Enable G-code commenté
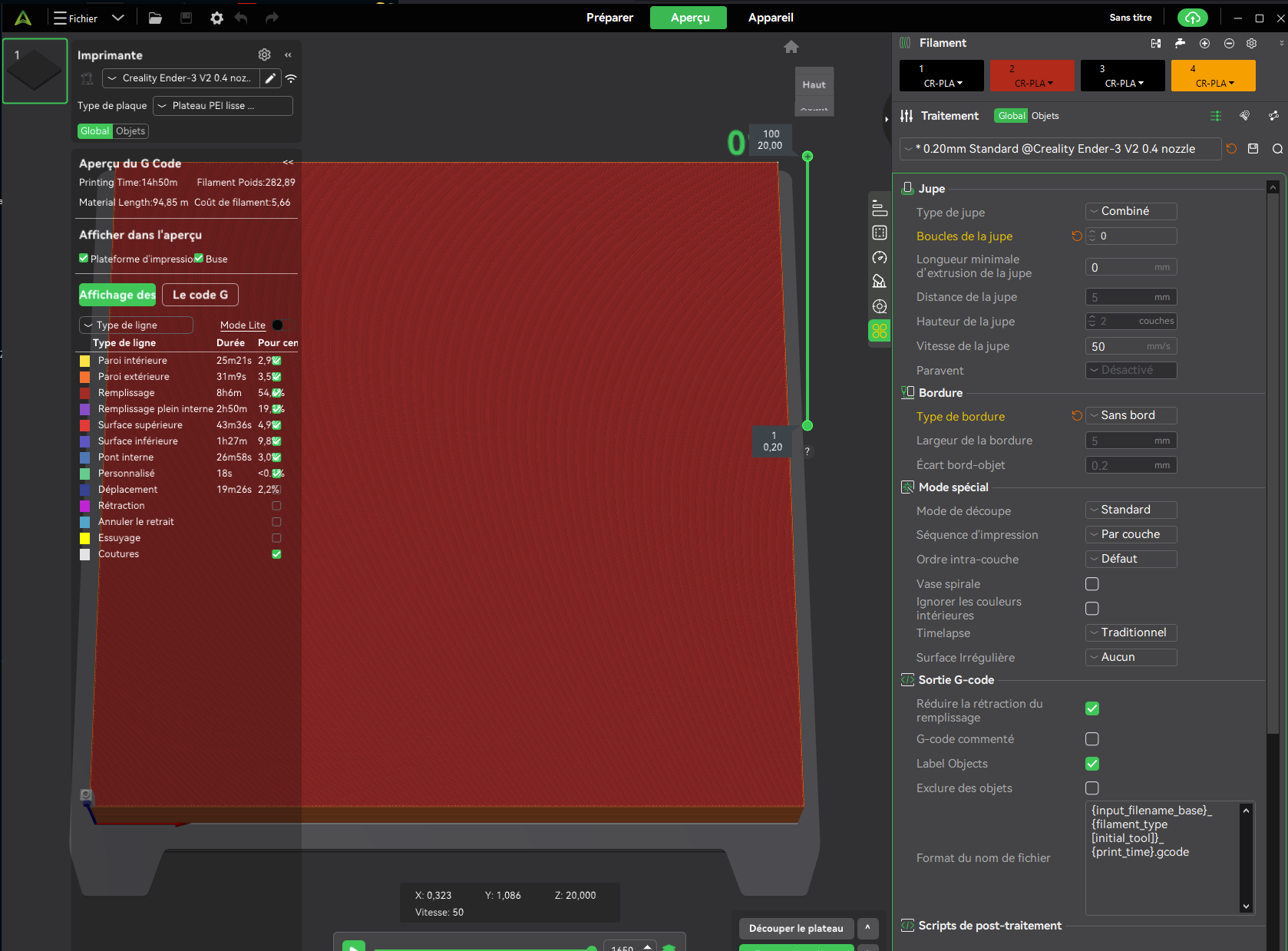 pos(1092,739)
